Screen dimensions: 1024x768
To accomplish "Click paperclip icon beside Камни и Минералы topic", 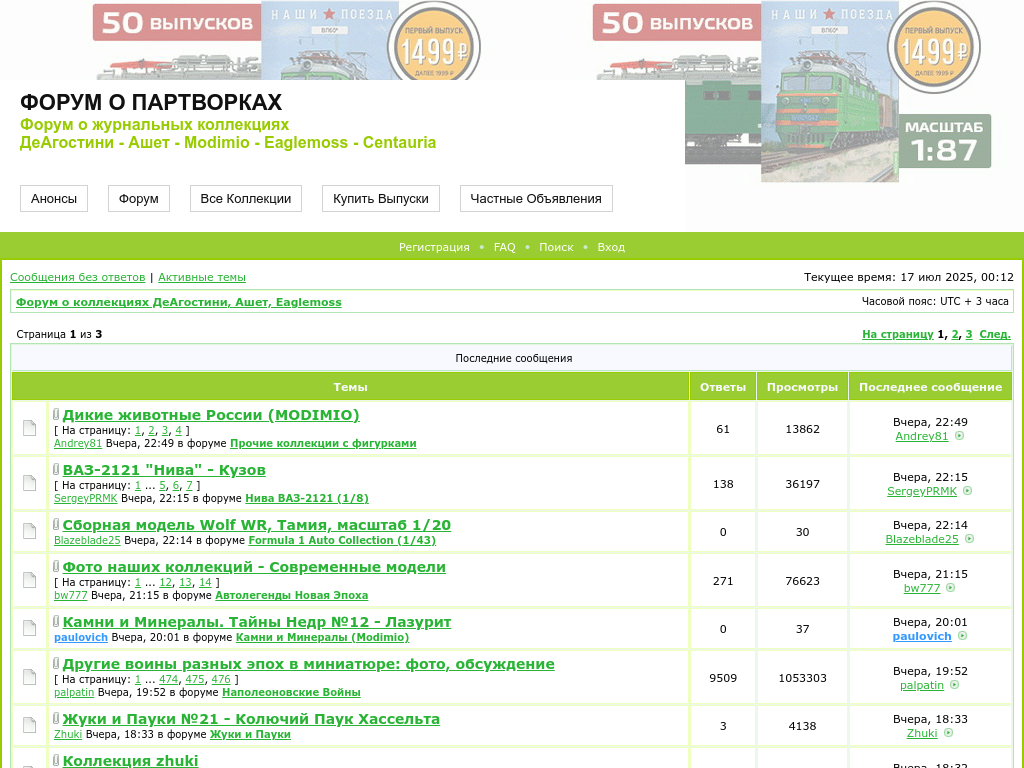I will (56, 622).
